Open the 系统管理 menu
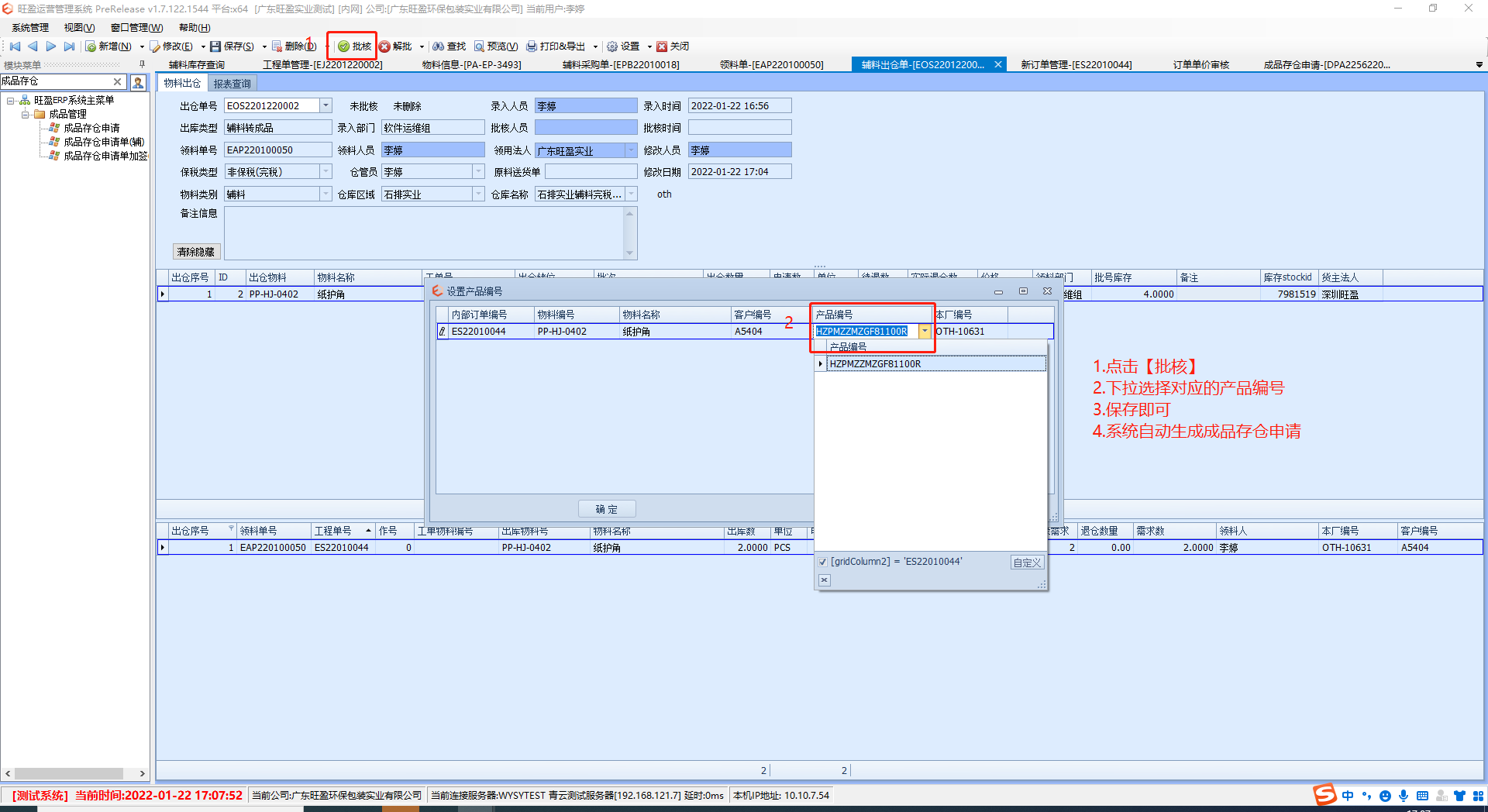The width and height of the screenshot is (1488, 812). [30, 28]
